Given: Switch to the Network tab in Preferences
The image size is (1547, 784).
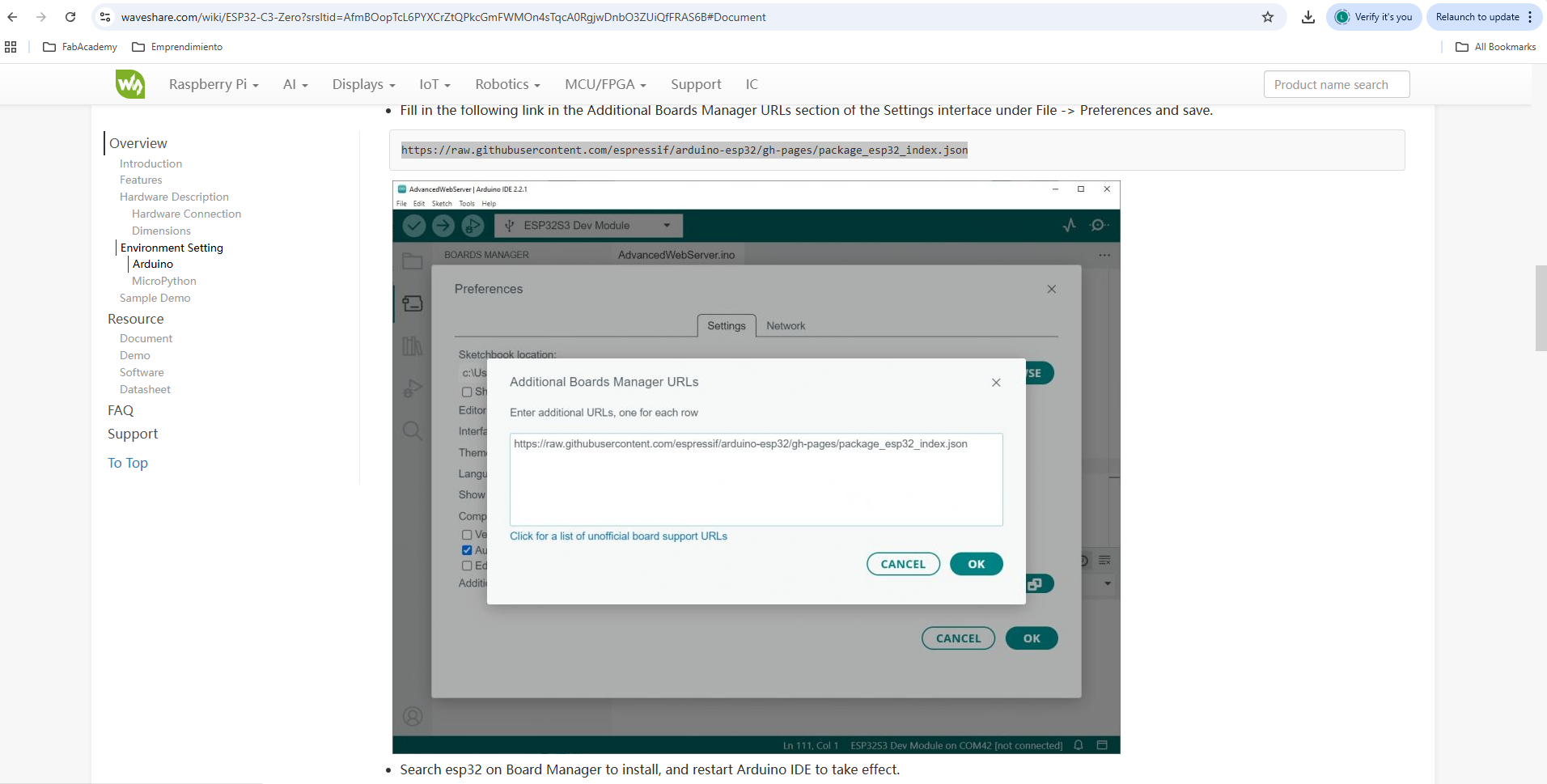Looking at the screenshot, I should [786, 326].
